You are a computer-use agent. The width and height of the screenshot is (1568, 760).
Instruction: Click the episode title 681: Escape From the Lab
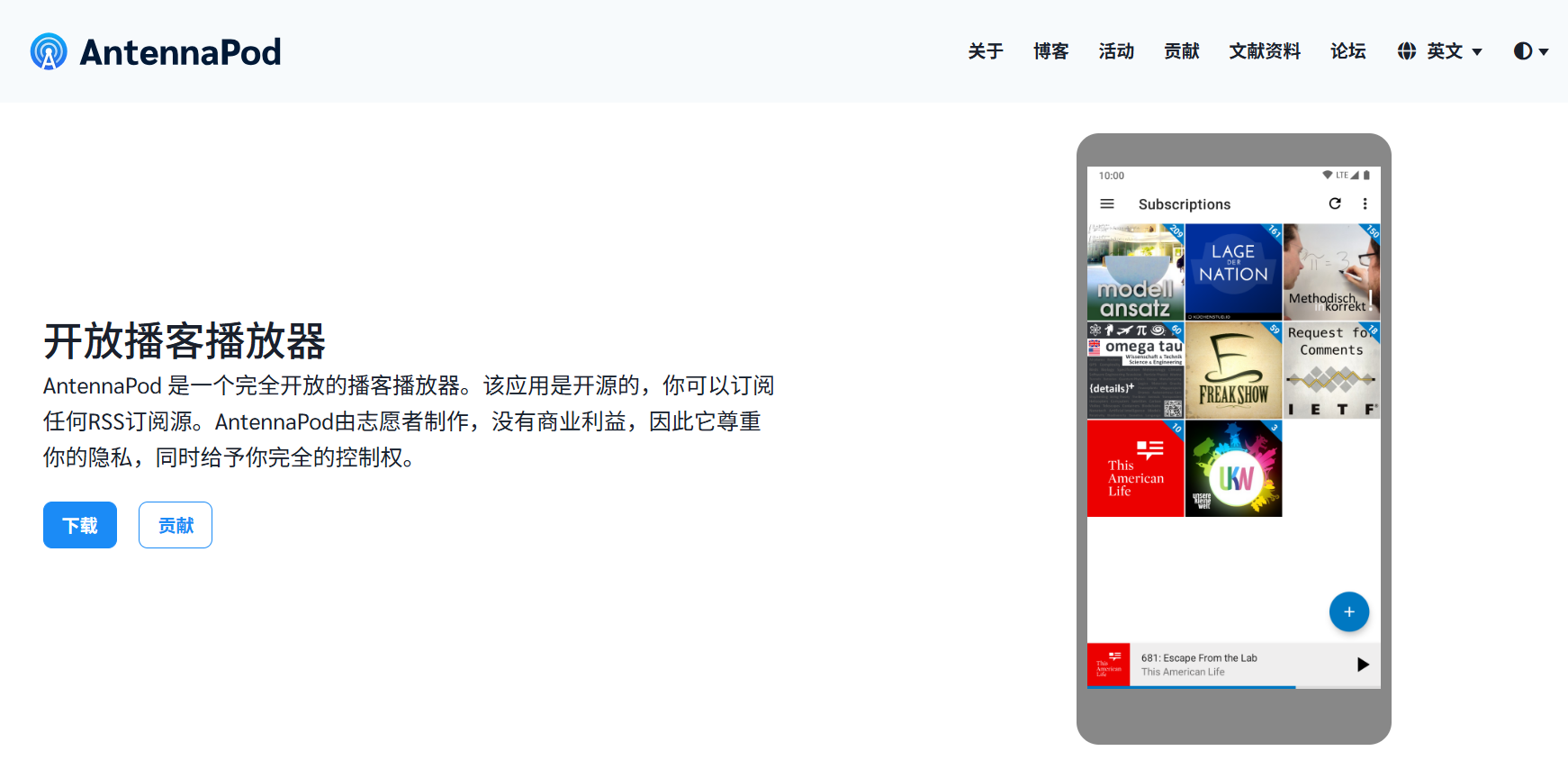click(1199, 658)
